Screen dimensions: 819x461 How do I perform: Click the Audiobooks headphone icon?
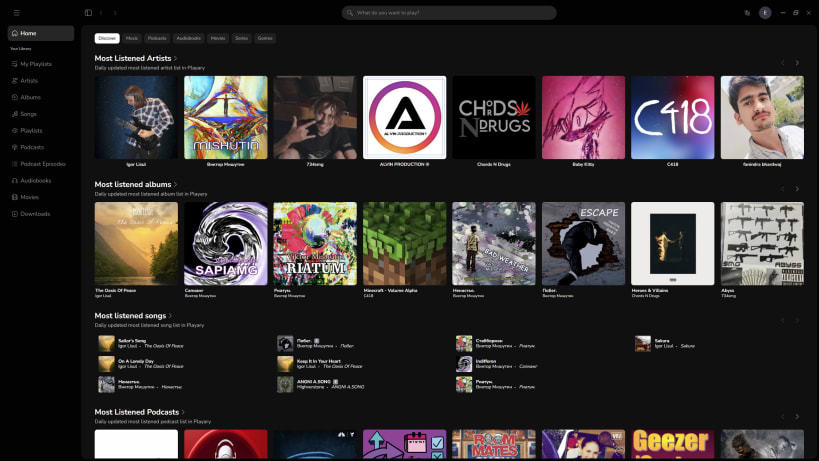tap(15, 181)
